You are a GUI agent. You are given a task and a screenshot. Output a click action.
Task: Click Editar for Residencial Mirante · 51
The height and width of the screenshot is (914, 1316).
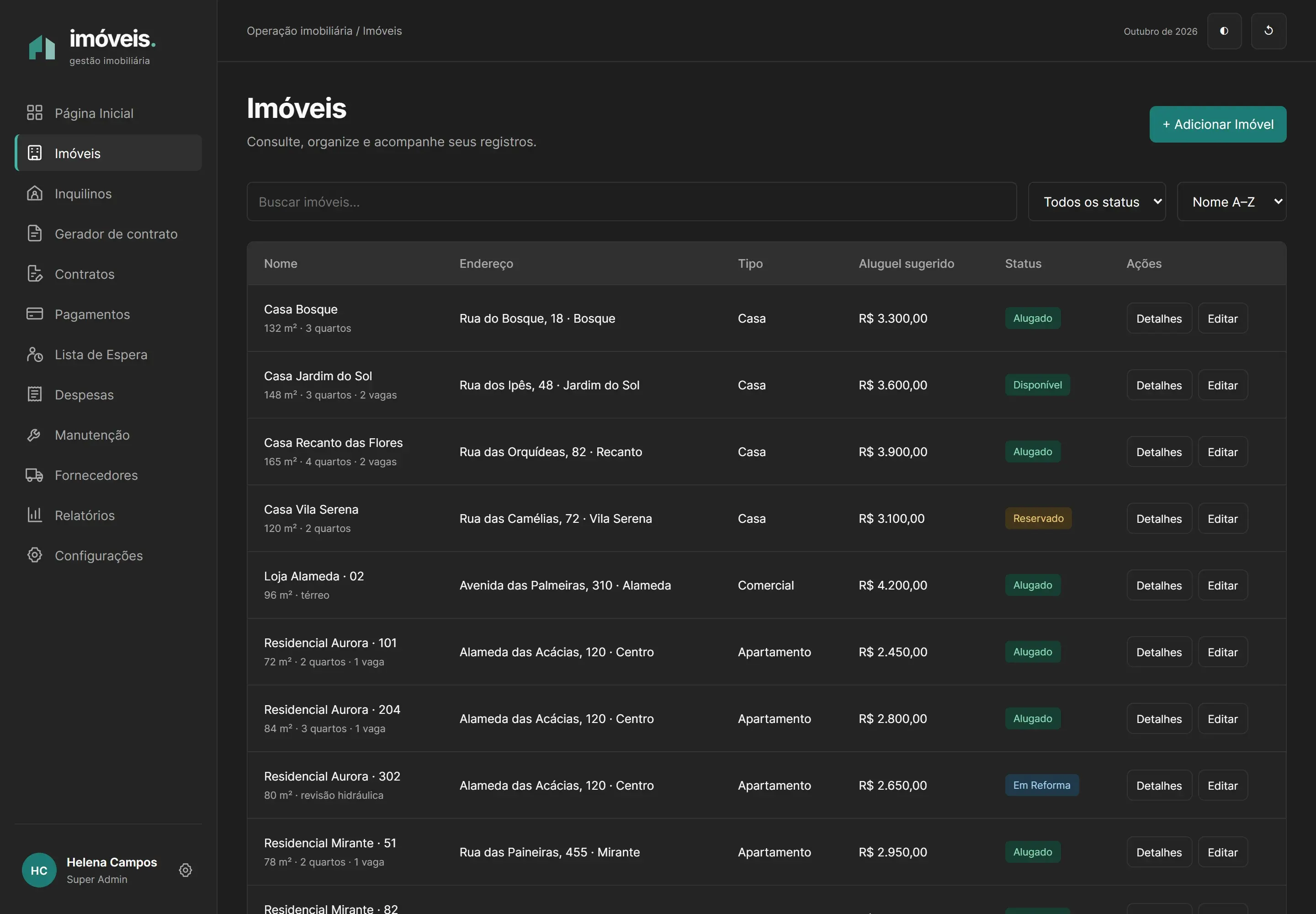pyautogui.click(x=1222, y=852)
